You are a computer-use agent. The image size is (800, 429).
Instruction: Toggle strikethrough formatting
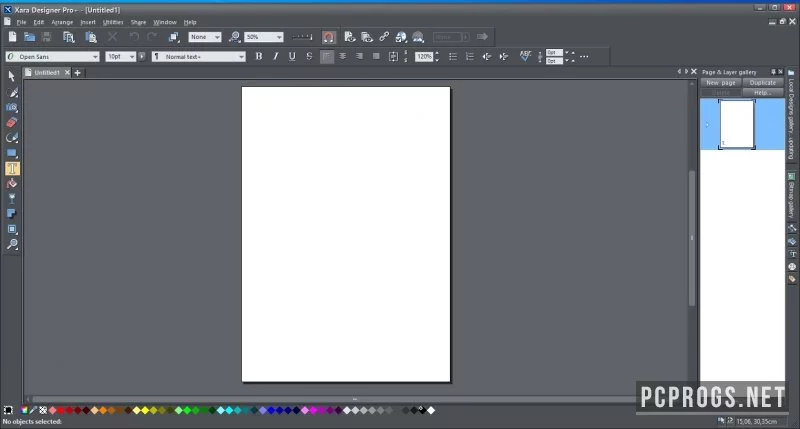(x=309, y=56)
